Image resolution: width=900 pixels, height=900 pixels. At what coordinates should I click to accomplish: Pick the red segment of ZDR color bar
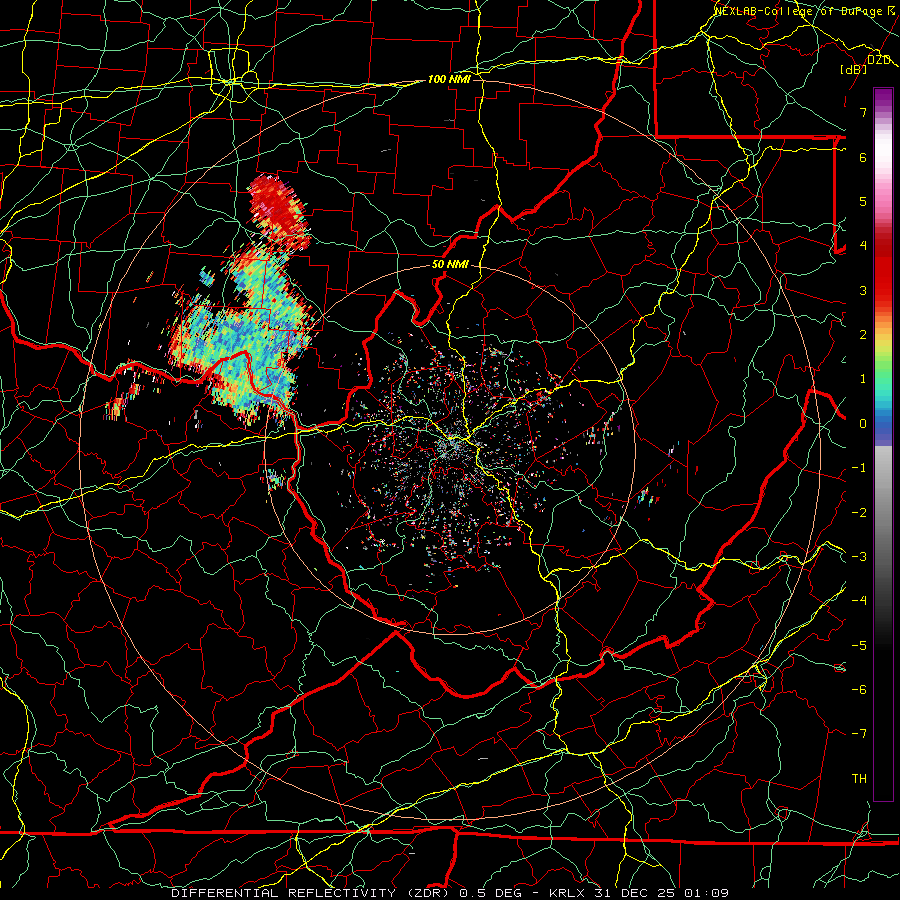(883, 276)
